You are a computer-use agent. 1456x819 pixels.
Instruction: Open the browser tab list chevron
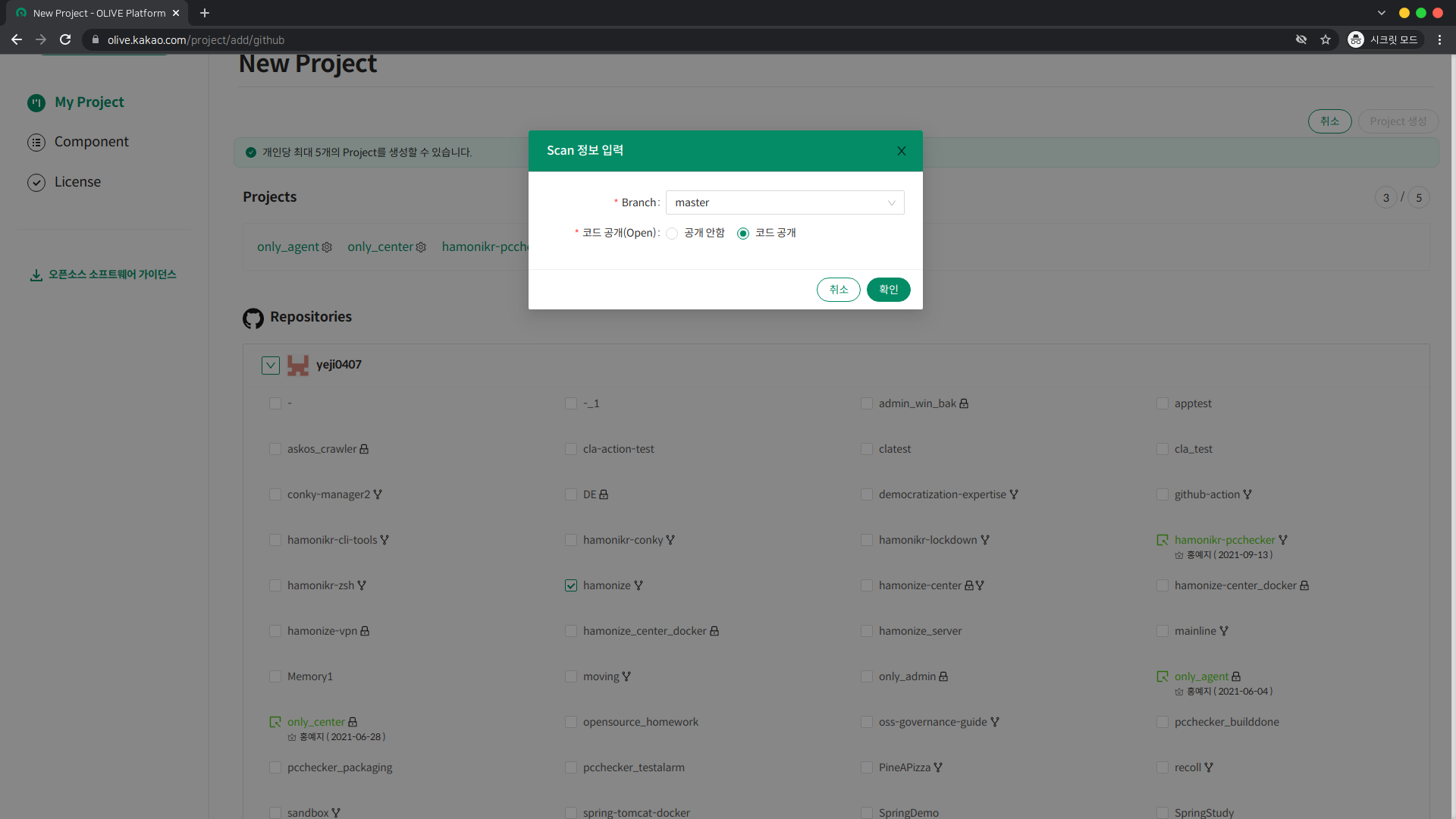(1381, 13)
